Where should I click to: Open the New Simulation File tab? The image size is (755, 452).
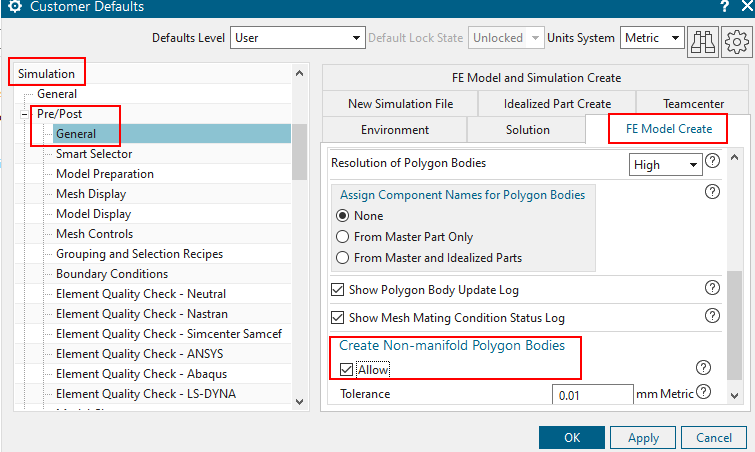click(400, 103)
